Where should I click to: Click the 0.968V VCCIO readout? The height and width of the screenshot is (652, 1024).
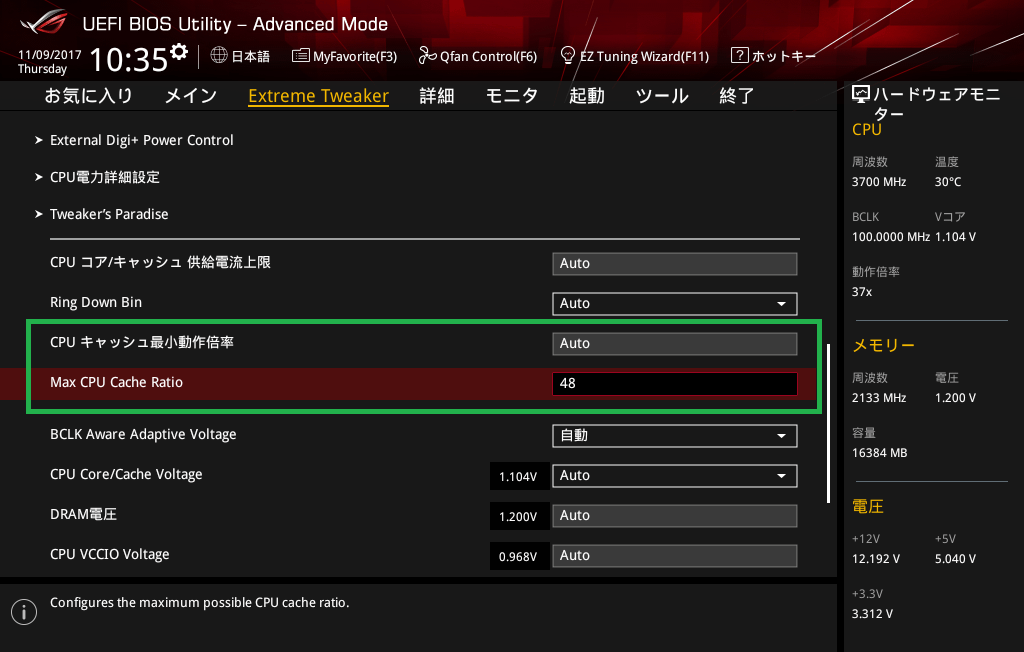click(519, 557)
